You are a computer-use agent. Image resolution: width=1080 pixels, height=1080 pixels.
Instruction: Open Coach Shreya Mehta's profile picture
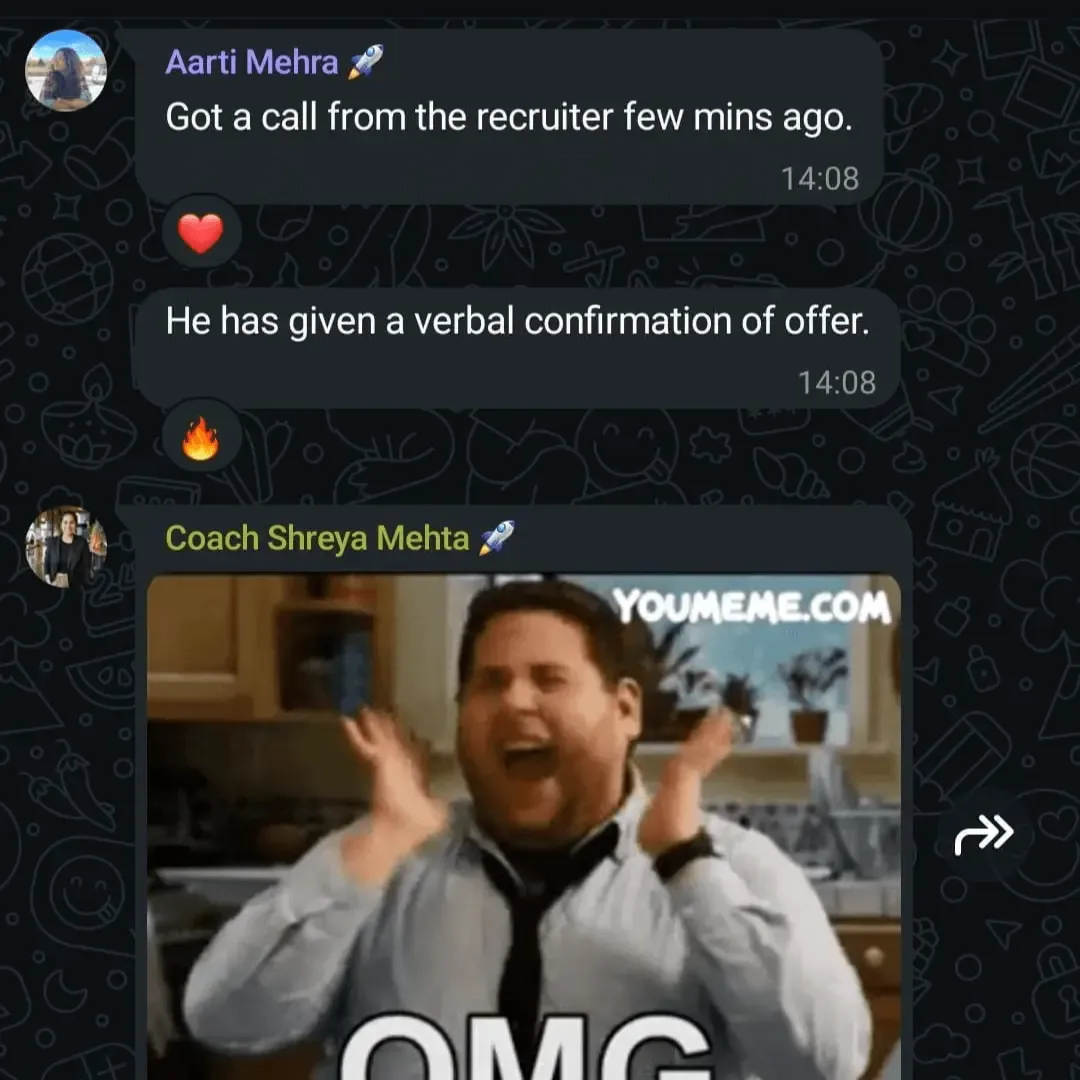[x=65, y=547]
